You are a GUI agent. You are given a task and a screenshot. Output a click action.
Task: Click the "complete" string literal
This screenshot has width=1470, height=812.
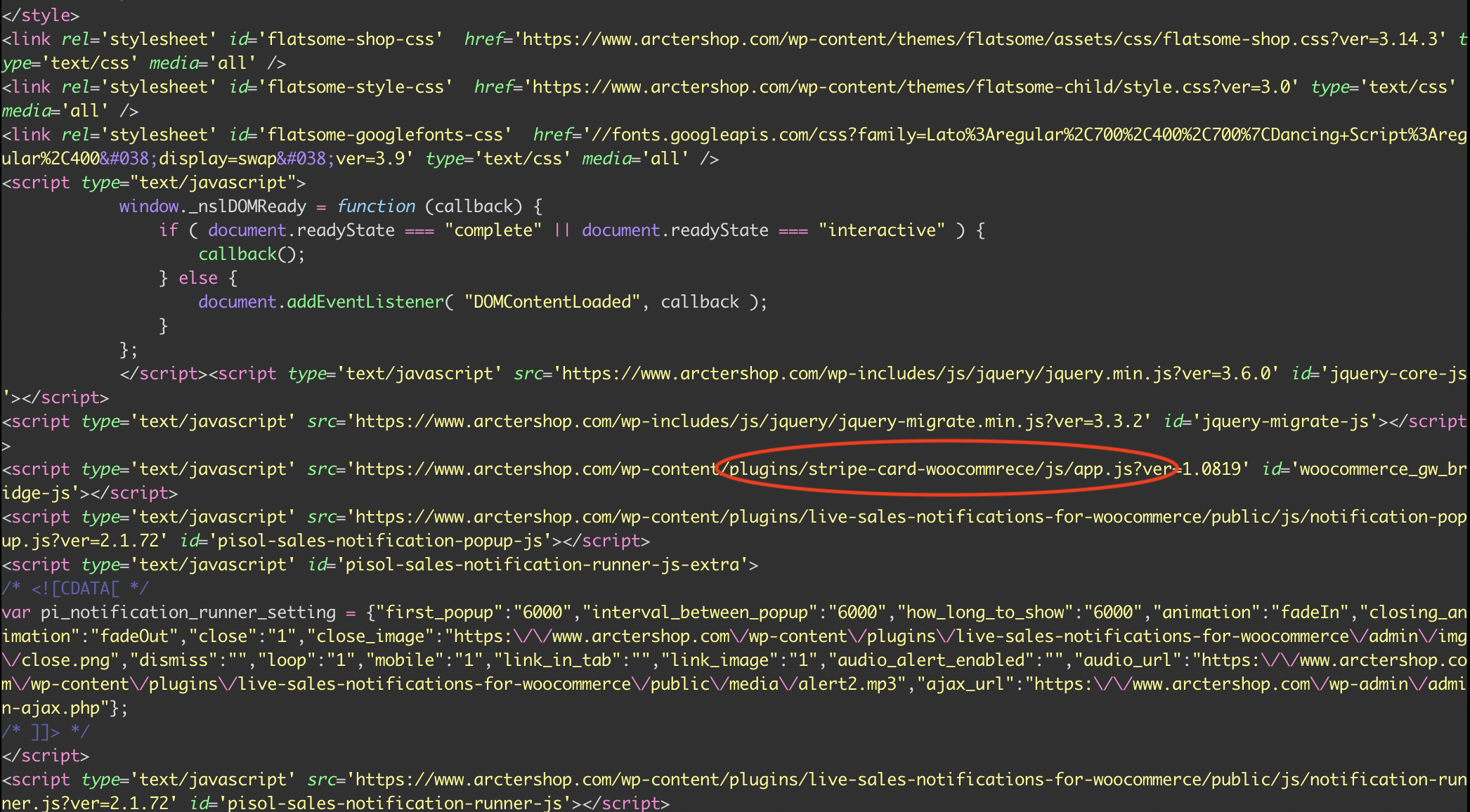click(x=493, y=230)
